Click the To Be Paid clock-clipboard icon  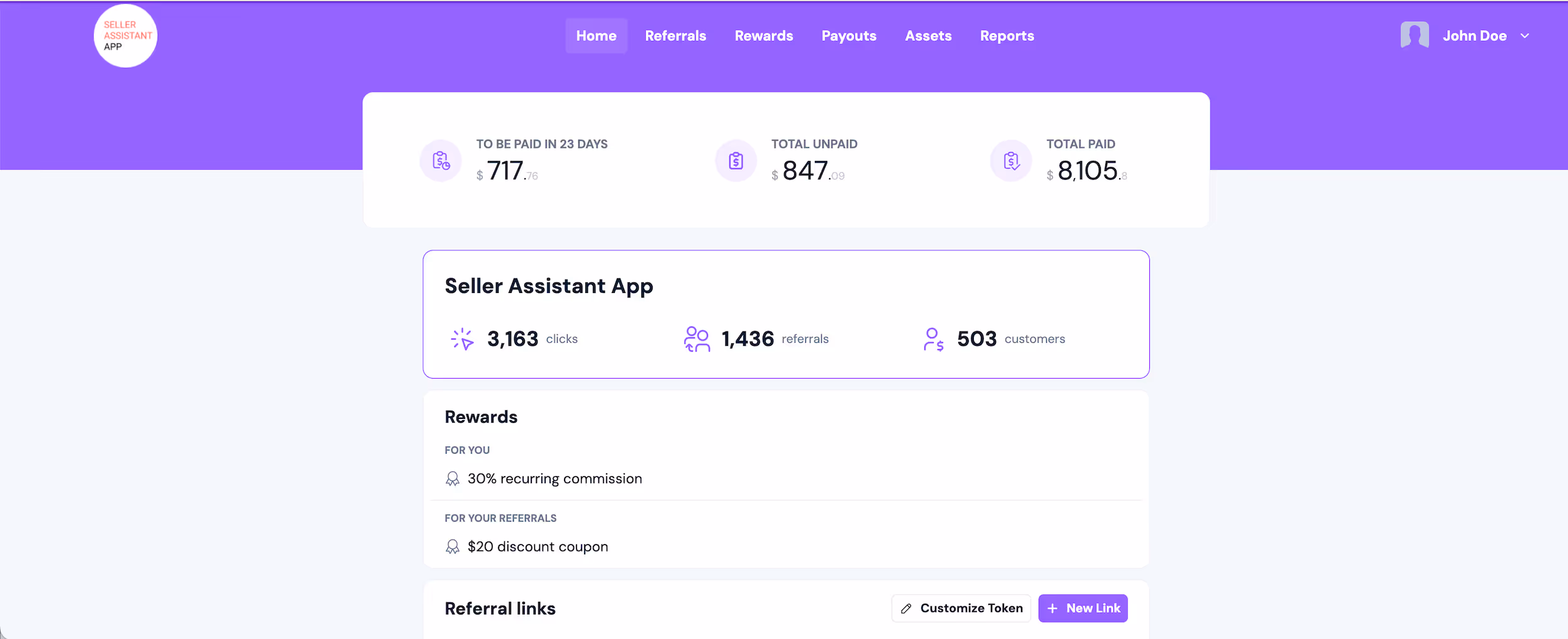coord(441,161)
